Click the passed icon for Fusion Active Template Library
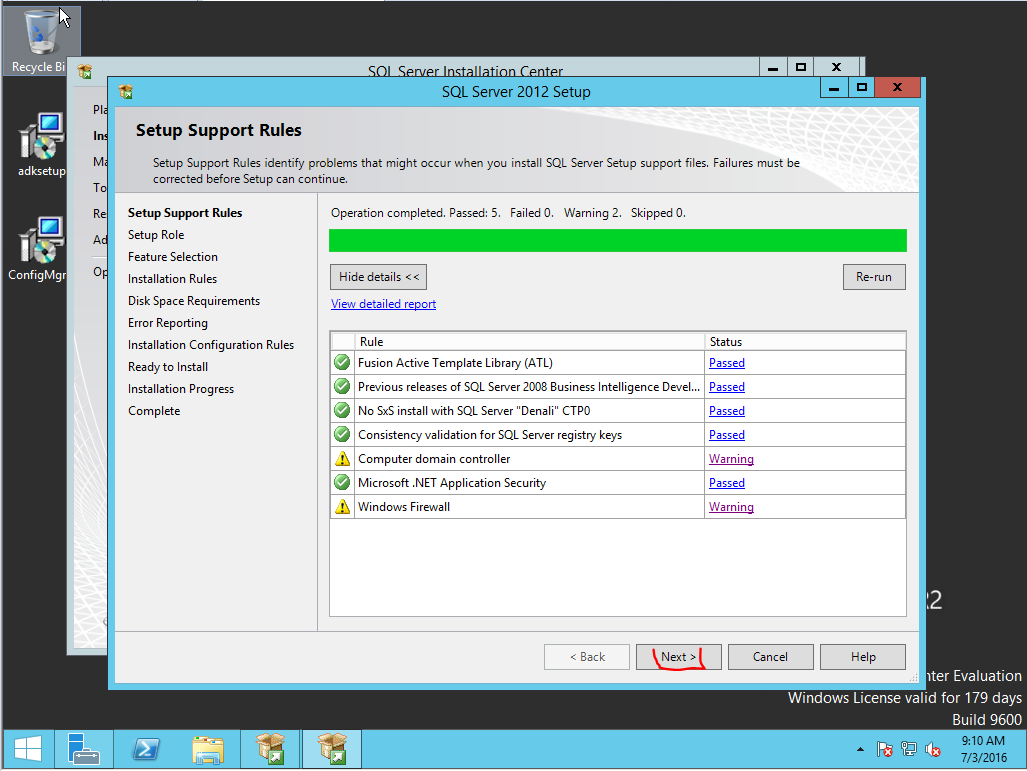1027x771 pixels. [x=342, y=362]
